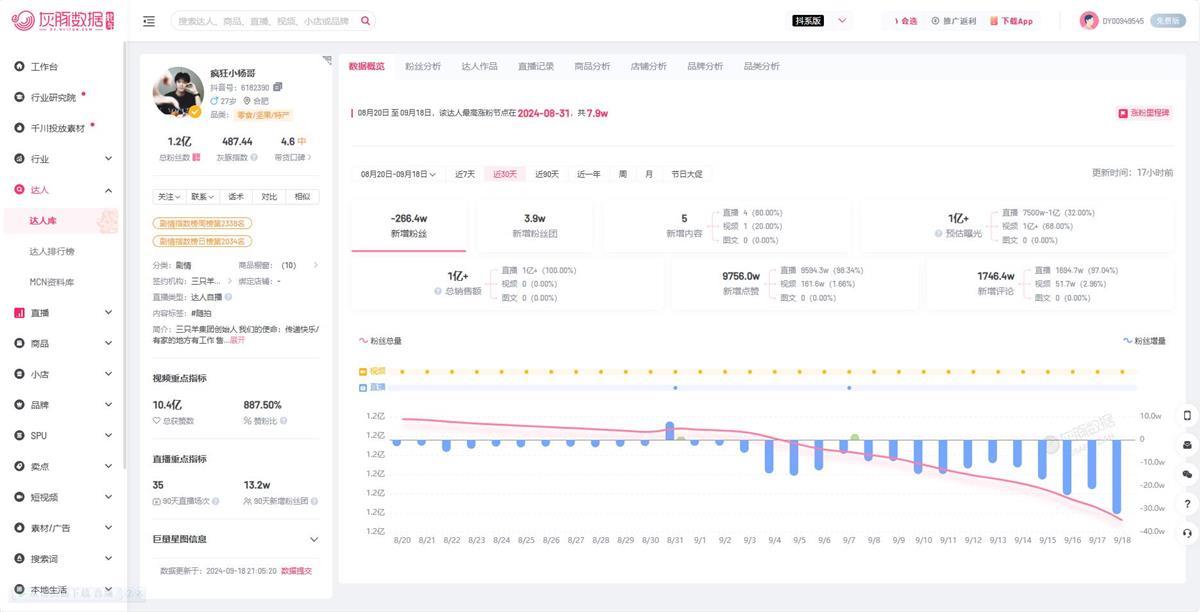
Task: Click the help question mark icon
Action: [x=1187, y=504]
